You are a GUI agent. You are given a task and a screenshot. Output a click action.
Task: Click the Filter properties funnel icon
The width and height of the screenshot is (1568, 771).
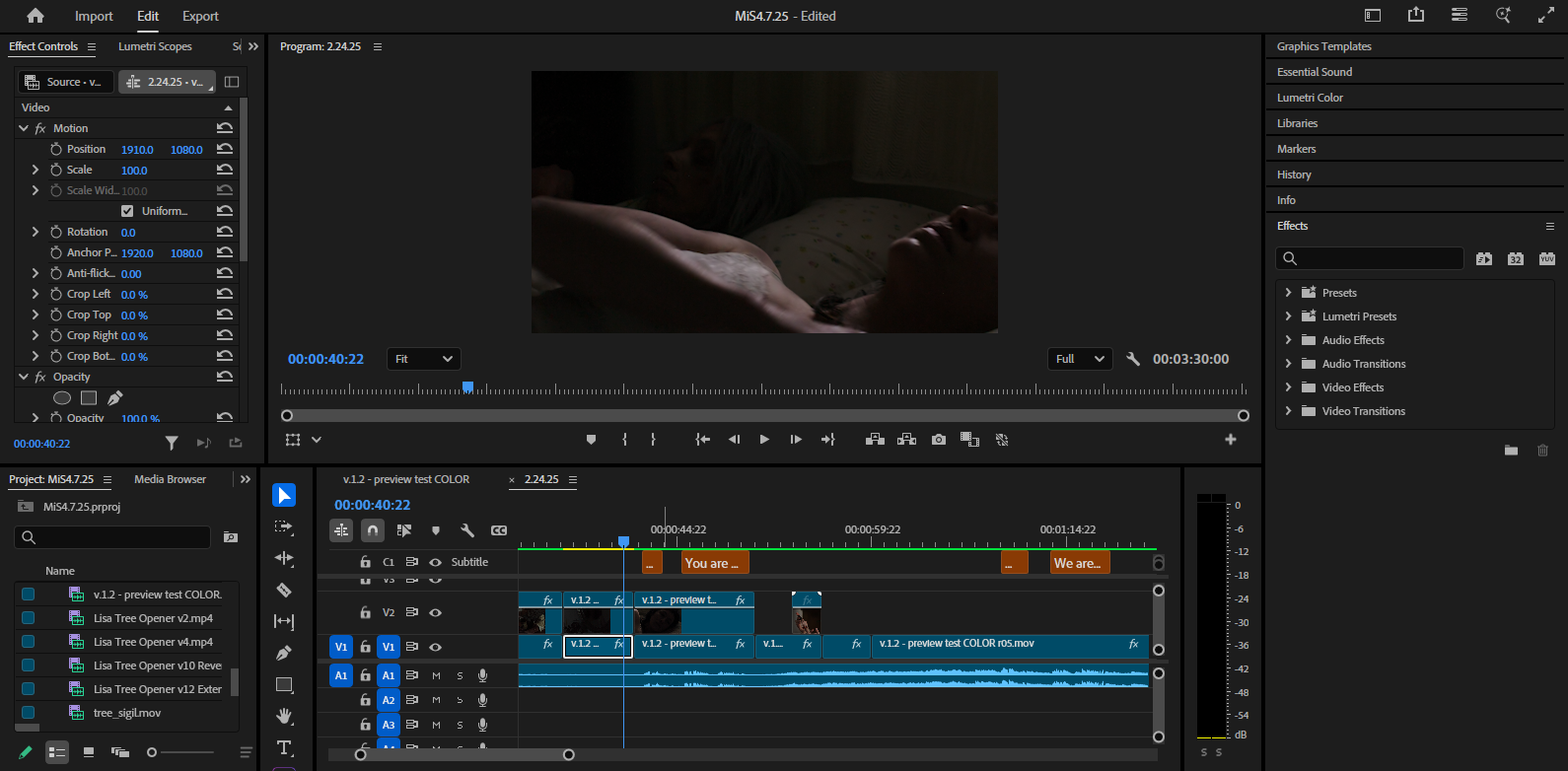pos(172,444)
